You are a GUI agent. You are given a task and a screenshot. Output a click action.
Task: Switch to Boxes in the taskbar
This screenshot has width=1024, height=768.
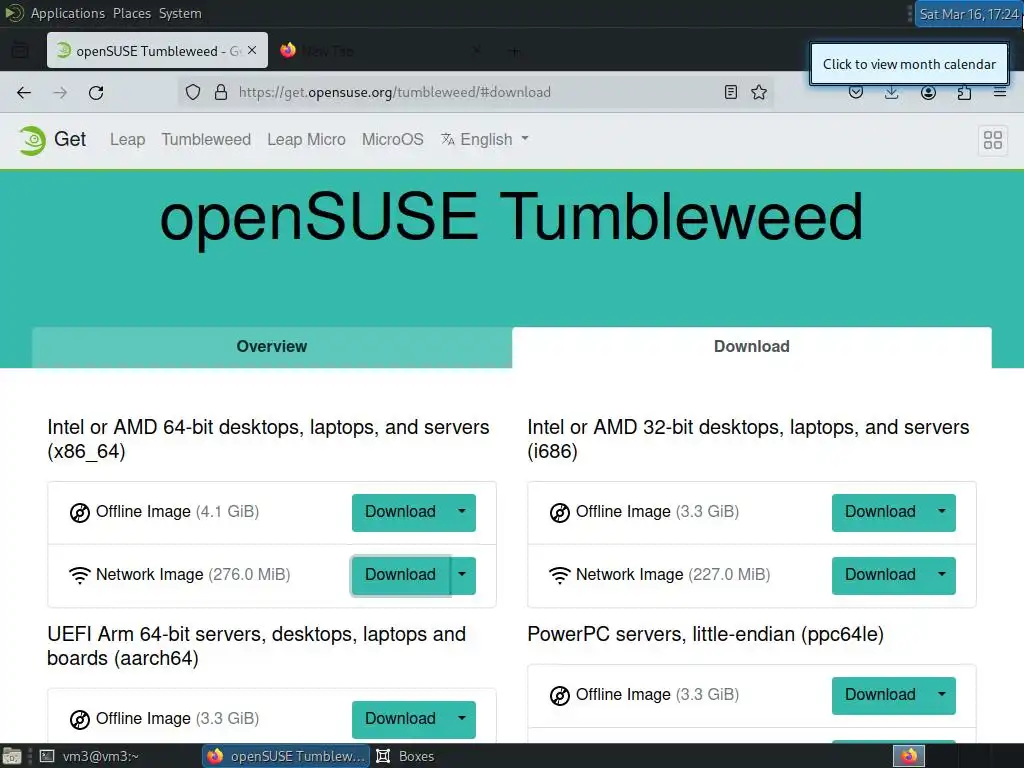pyautogui.click(x=406, y=756)
